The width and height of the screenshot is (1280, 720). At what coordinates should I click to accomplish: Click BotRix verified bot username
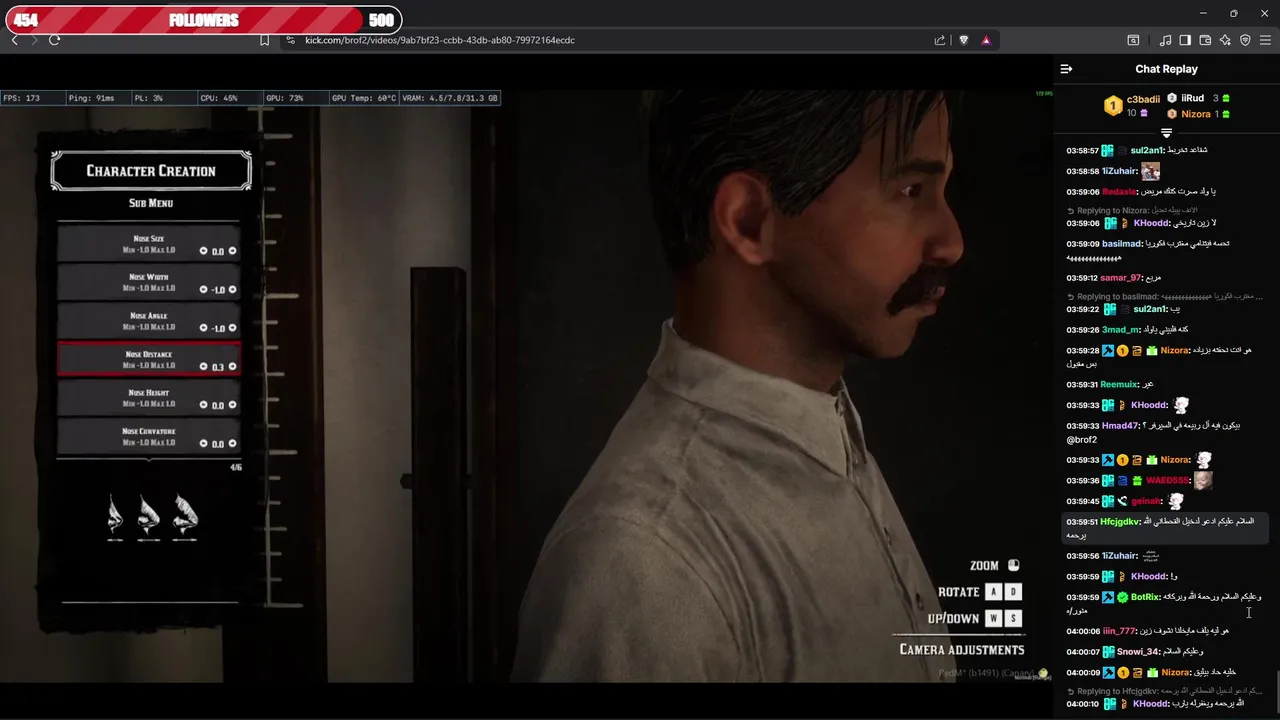coord(1145,597)
